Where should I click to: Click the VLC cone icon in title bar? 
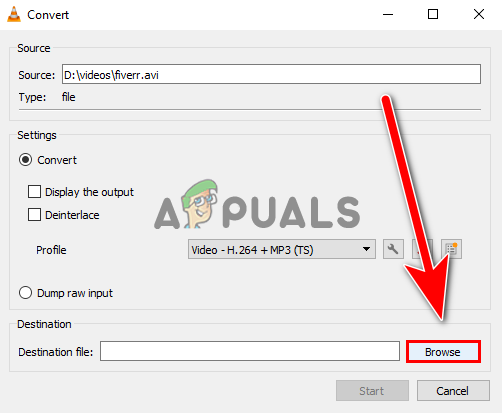tap(14, 15)
